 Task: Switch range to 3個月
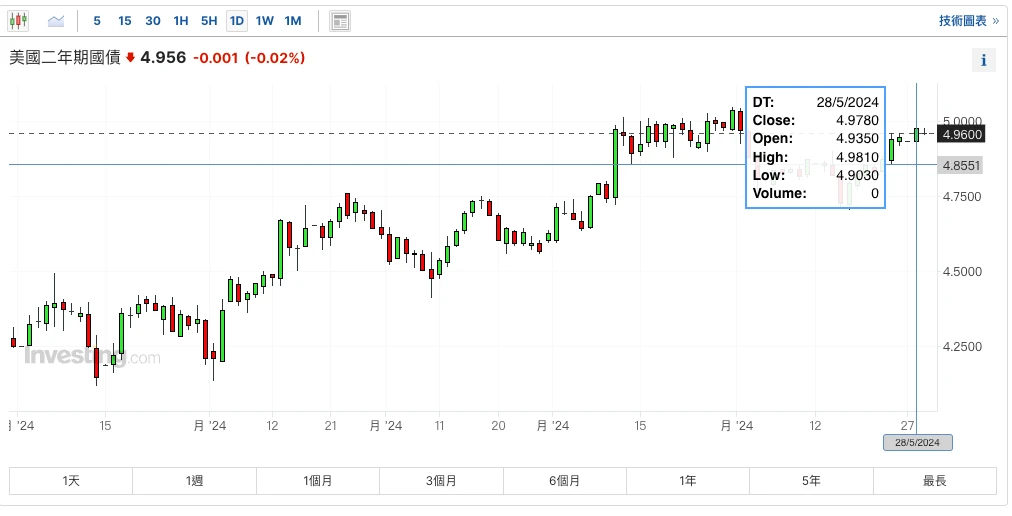(441, 481)
